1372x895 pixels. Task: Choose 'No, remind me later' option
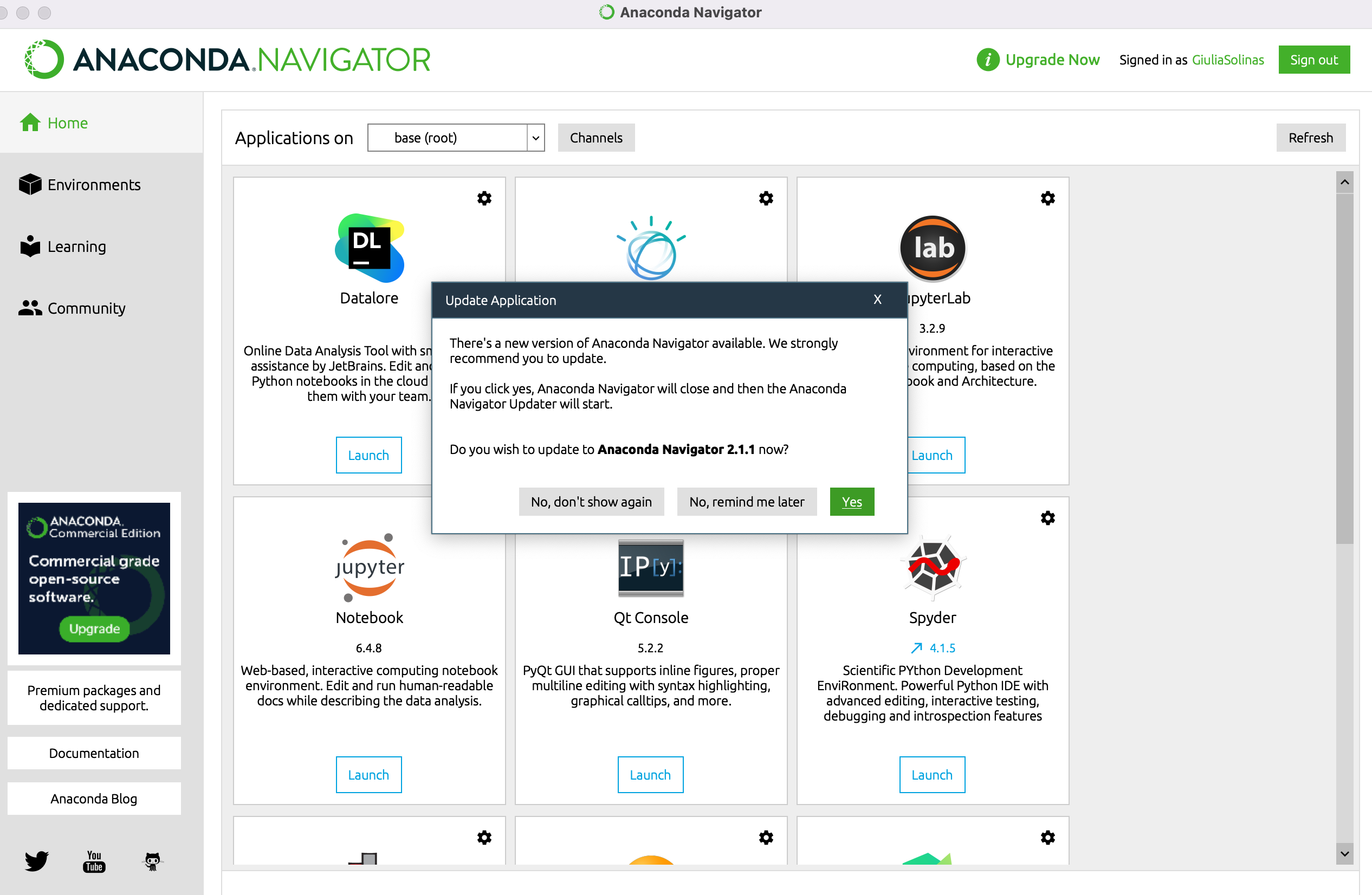747,501
